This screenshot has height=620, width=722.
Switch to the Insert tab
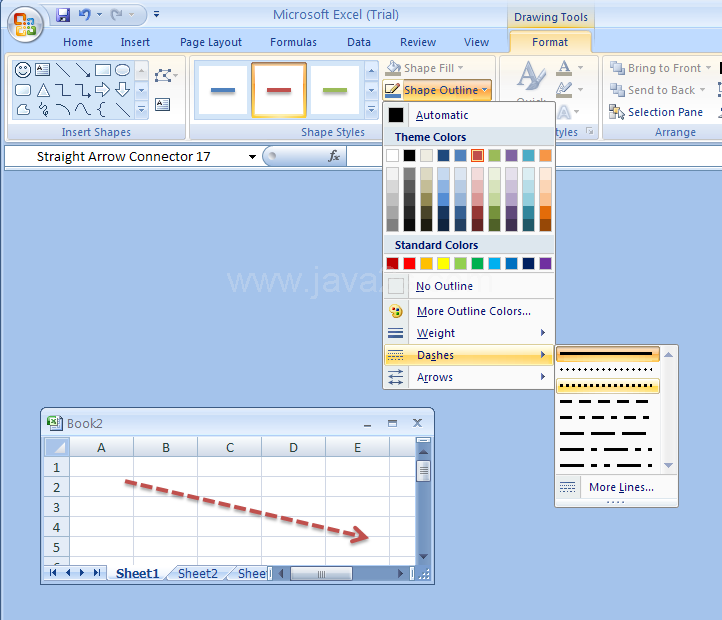135,42
